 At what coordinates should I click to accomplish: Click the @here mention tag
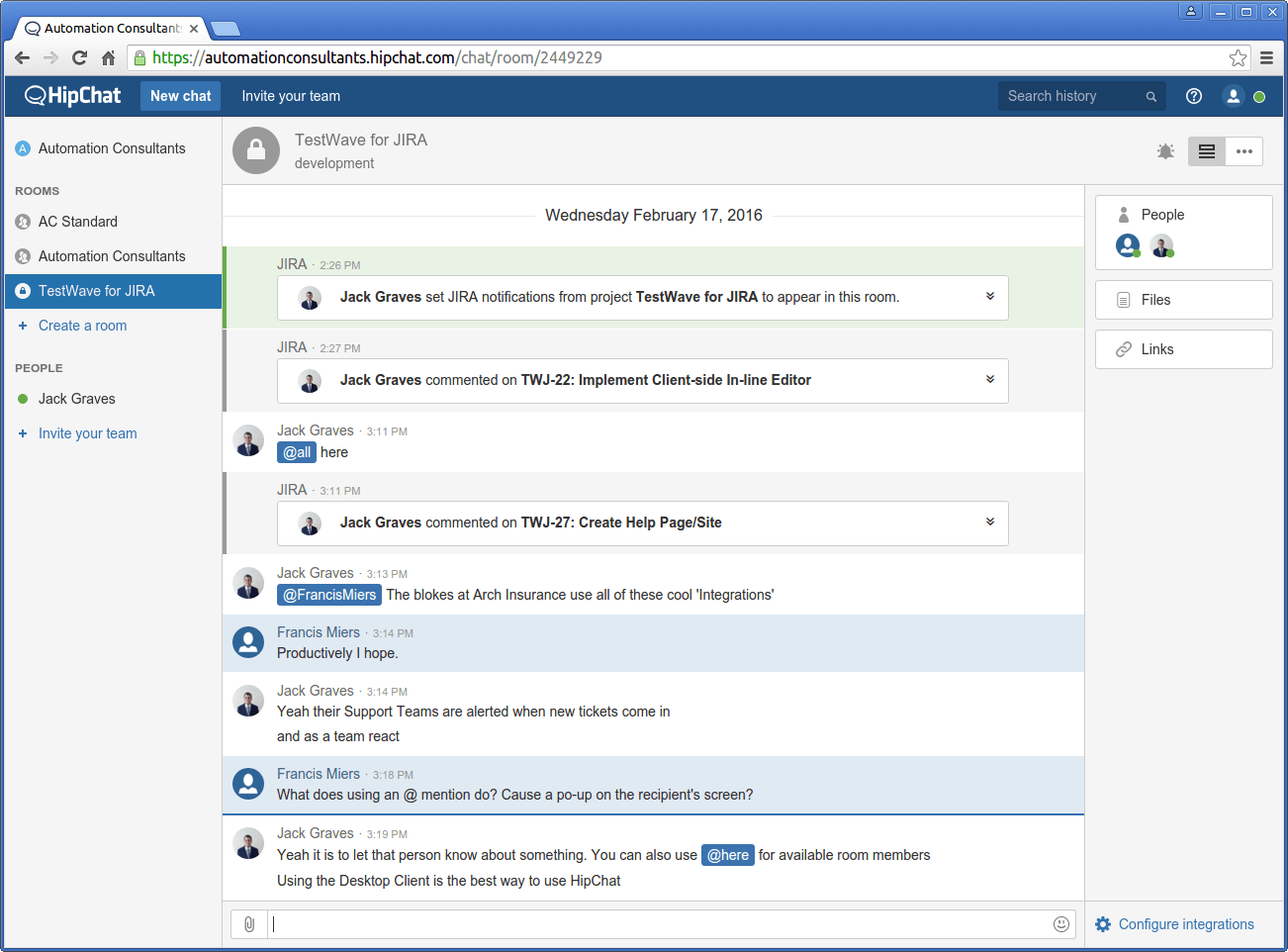(728, 855)
